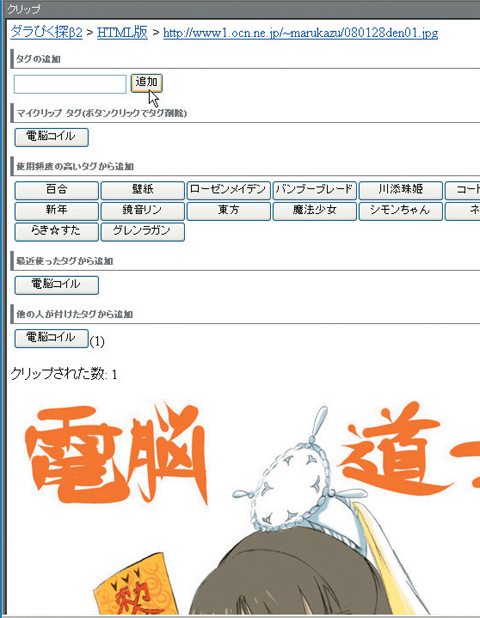Add the 百合 tag

56,190
